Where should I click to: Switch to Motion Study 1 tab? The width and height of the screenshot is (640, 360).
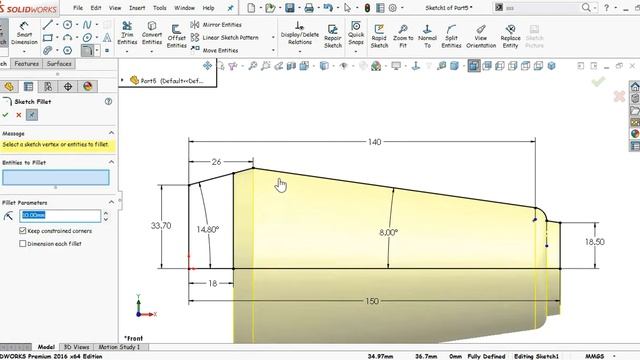coord(119,347)
